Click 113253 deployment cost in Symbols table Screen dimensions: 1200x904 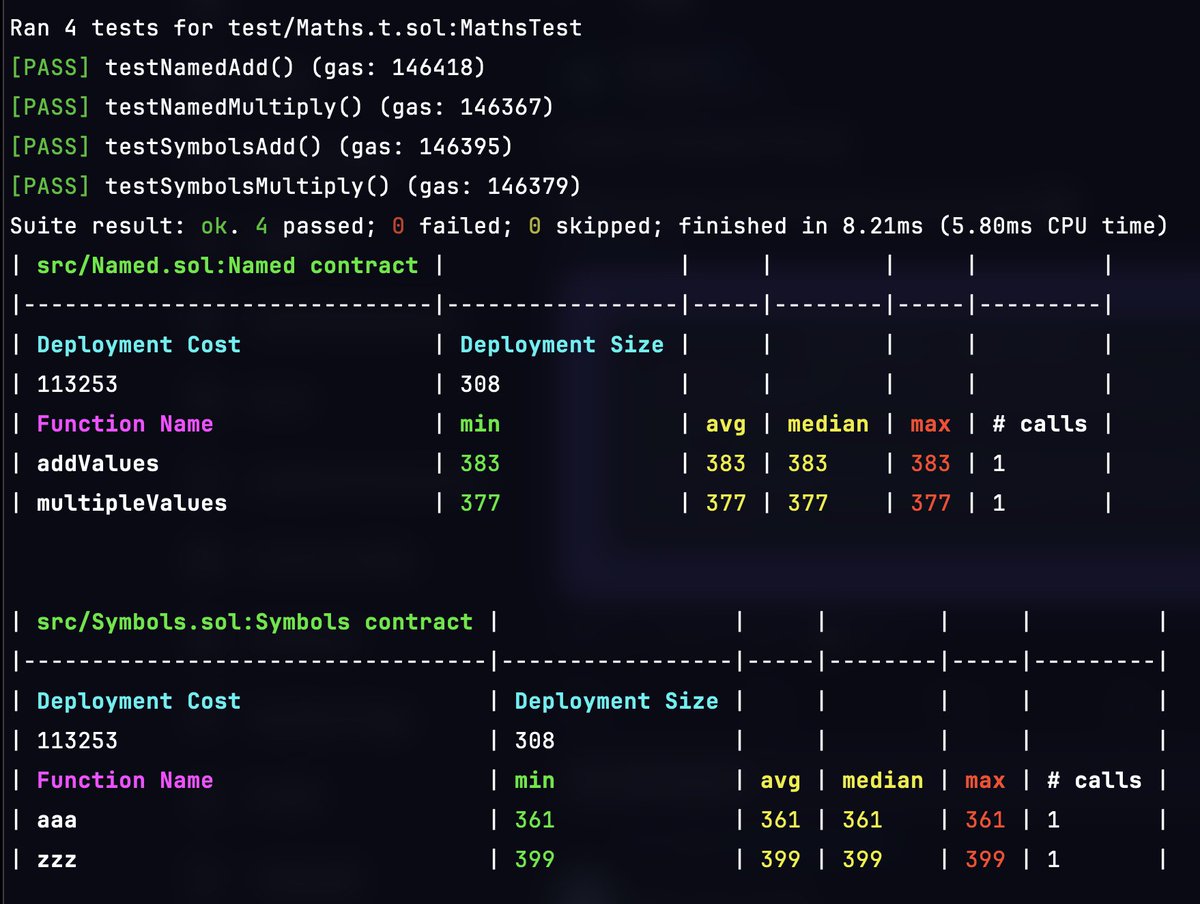click(77, 741)
